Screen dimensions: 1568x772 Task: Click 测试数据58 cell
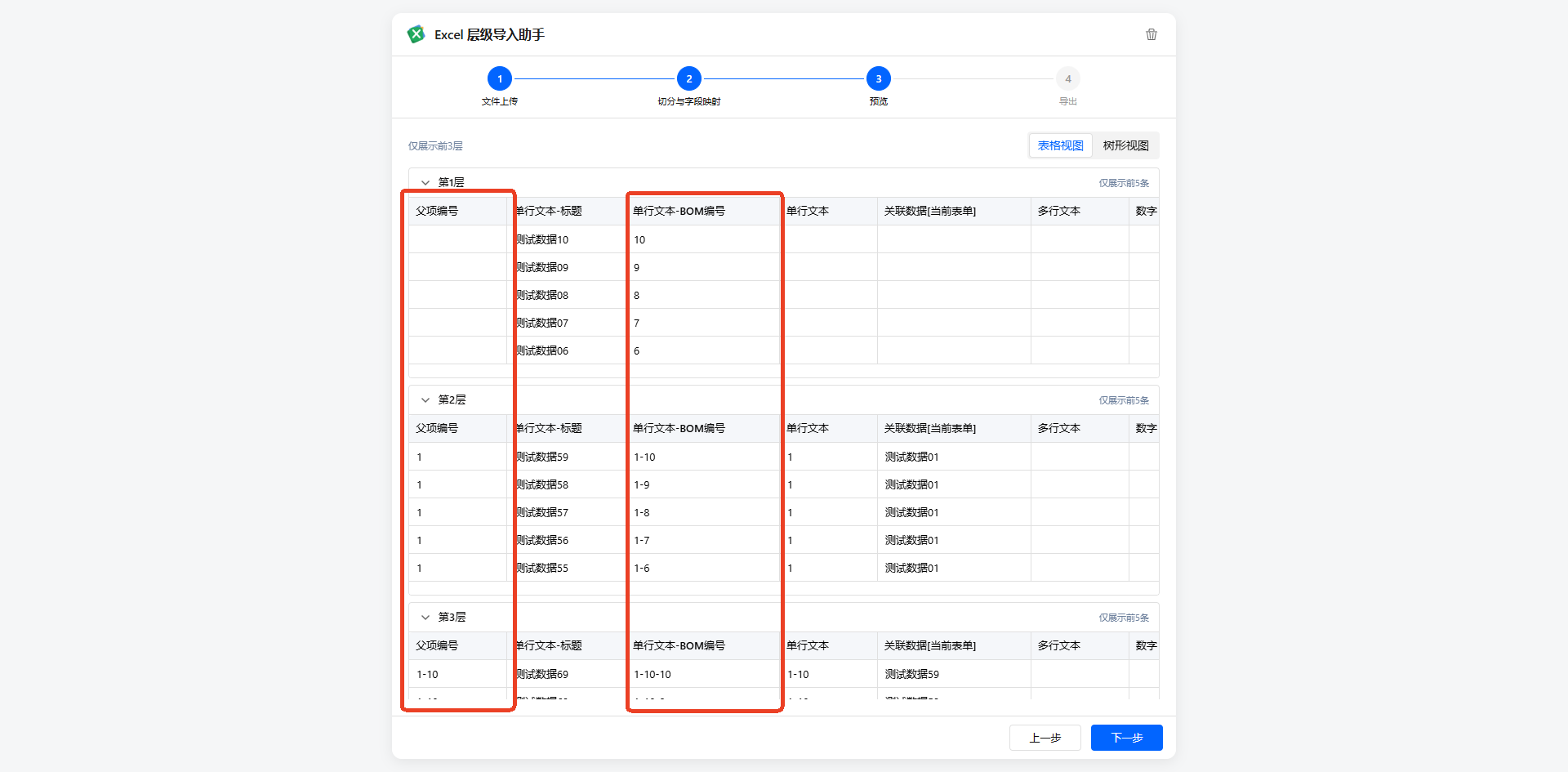tap(567, 484)
